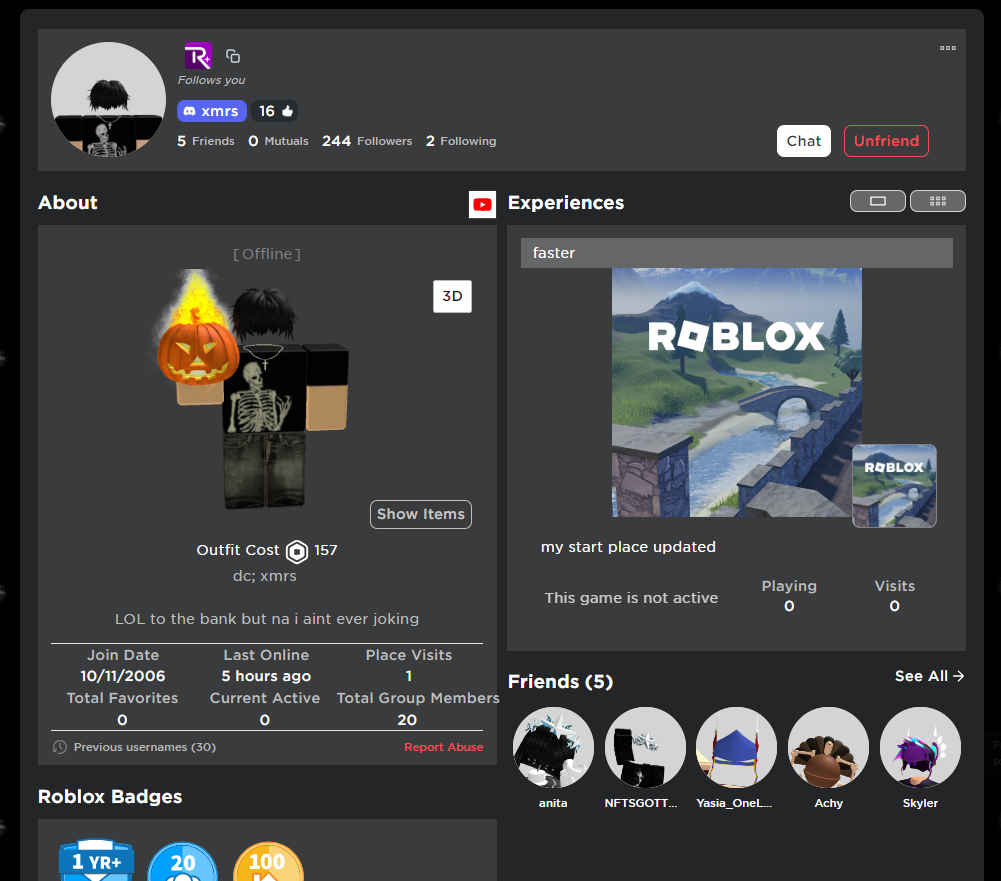This screenshot has height=881, width=1001.
Task: View the 1 YR+ tenure badge
Action: [96, 860]
